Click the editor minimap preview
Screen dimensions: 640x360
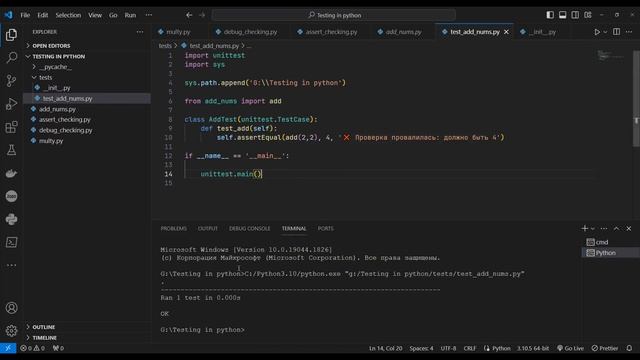coord(611,56)
